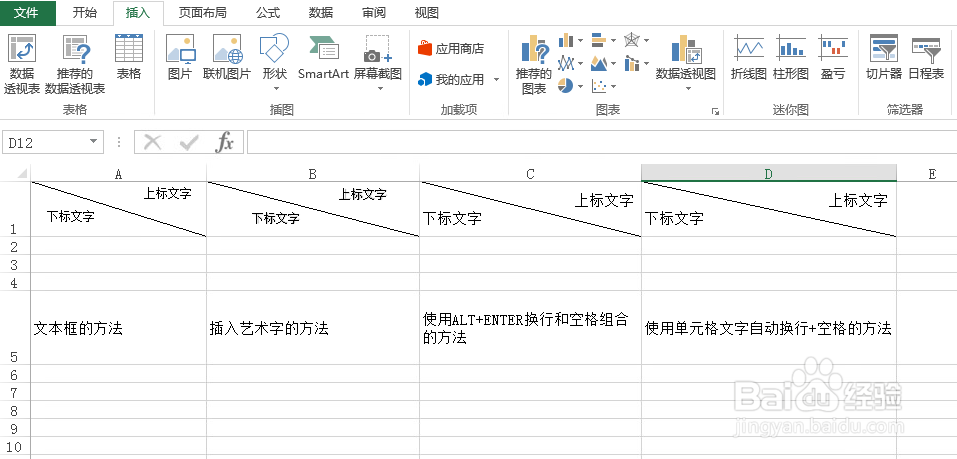
Task: Open Recommended Charts (推荐的图表)
Action: [533, 64]
